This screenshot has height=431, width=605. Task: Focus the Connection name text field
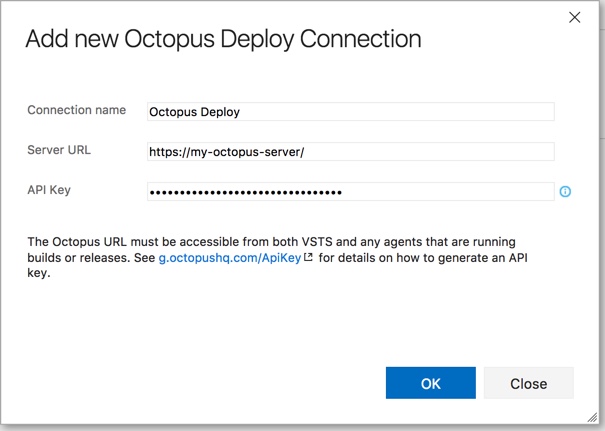click(x=351, y=112)
